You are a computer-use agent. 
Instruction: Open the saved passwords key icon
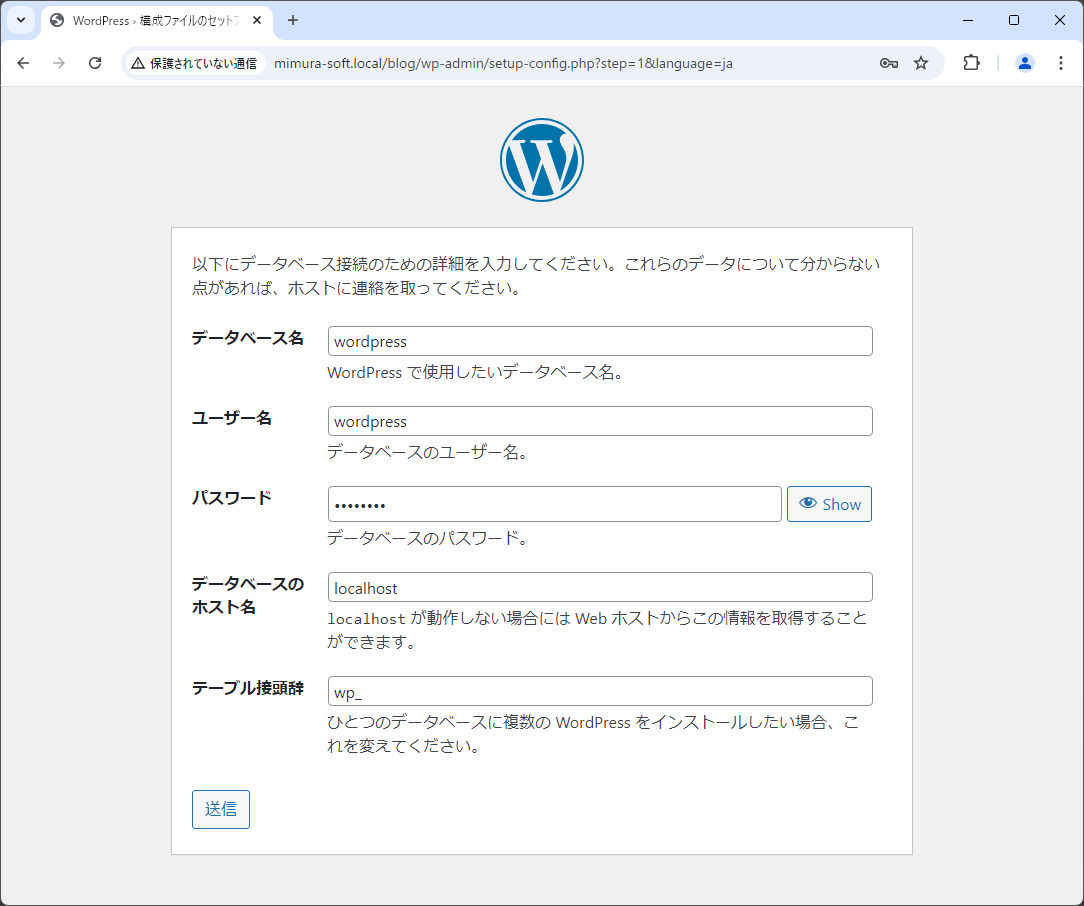(x=888, y=62)
